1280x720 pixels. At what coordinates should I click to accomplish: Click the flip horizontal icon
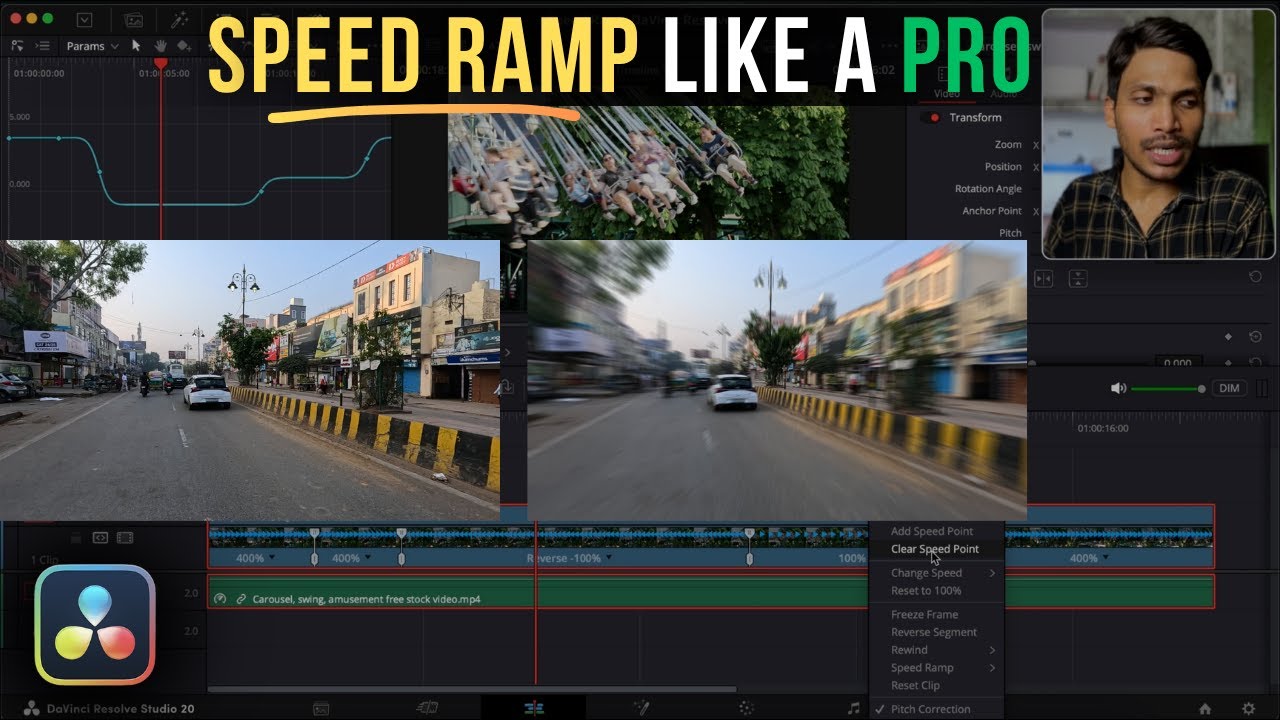[1043, 279]
